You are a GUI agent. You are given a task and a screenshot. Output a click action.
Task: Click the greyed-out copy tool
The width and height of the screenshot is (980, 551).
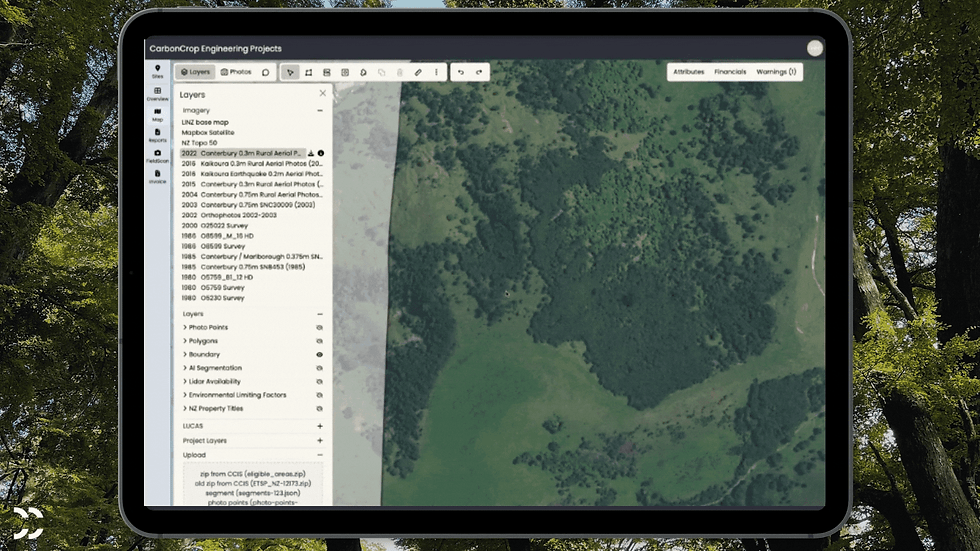pyautogui.click(x=381, y=72)
